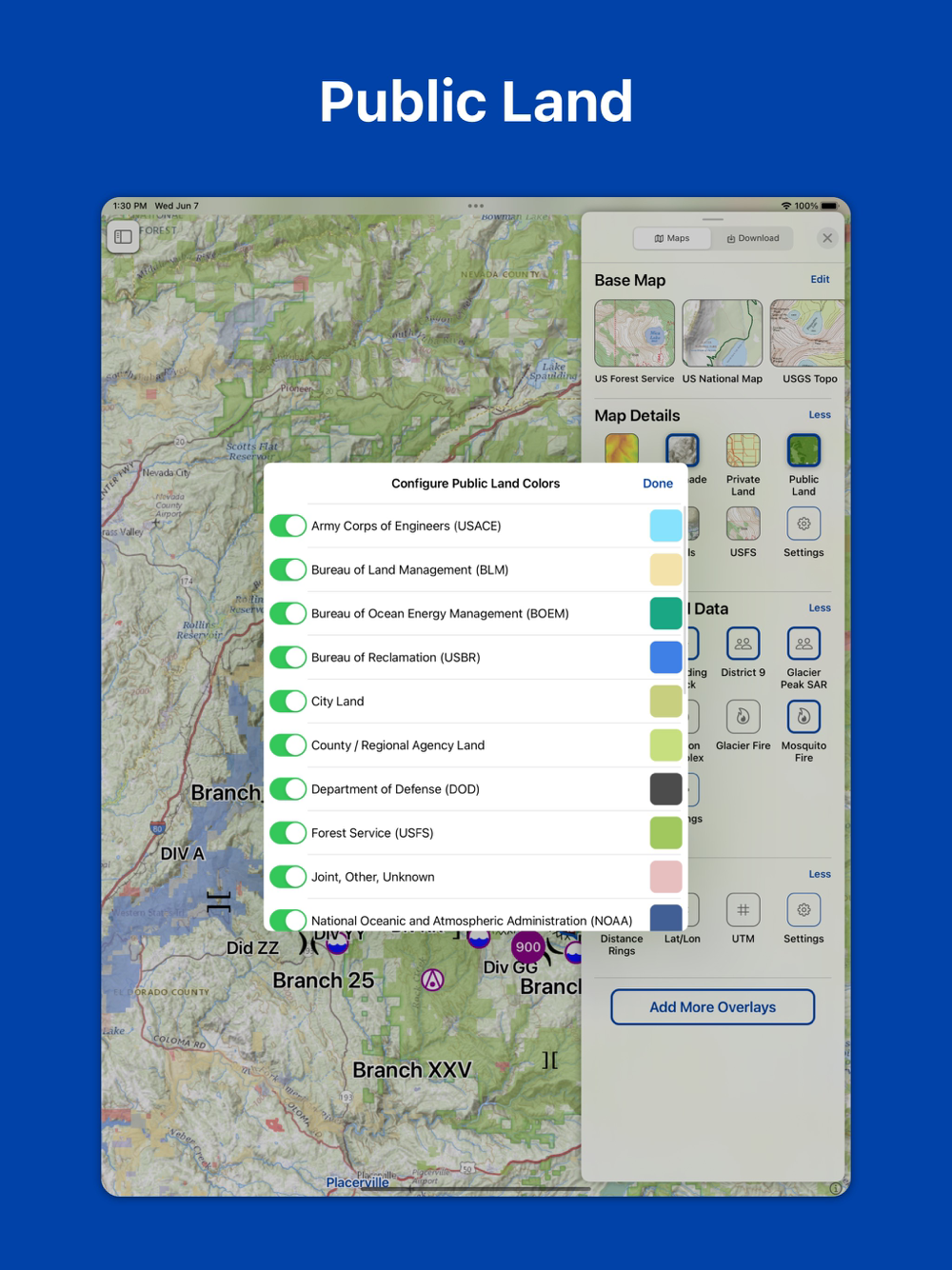Open the Joint, Other pink swatch
952x1270 pixels.
[x=666, y=876]
